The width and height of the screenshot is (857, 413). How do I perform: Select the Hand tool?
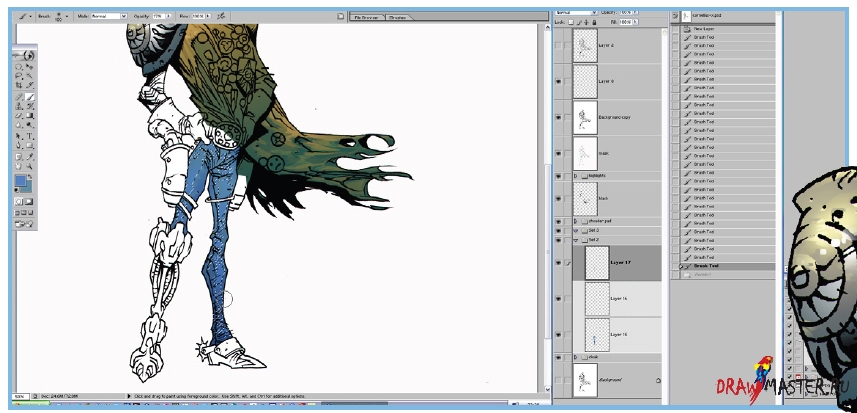tap(19, 166)
